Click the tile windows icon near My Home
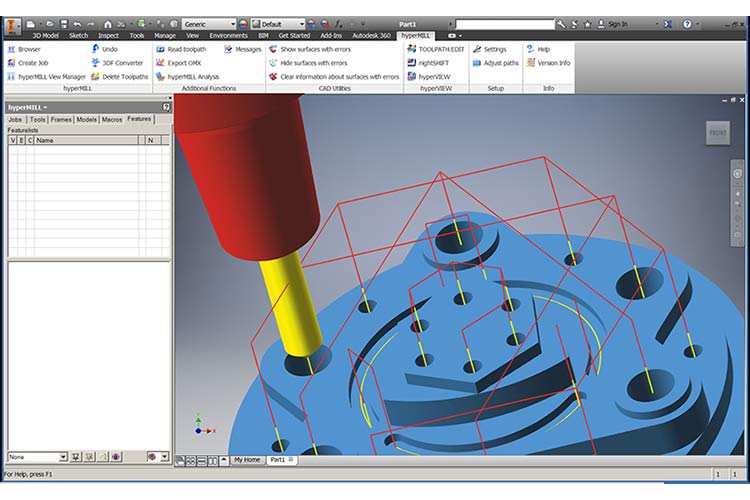The width and height of the screenshot is (750, 500). [x=190, y=461]
